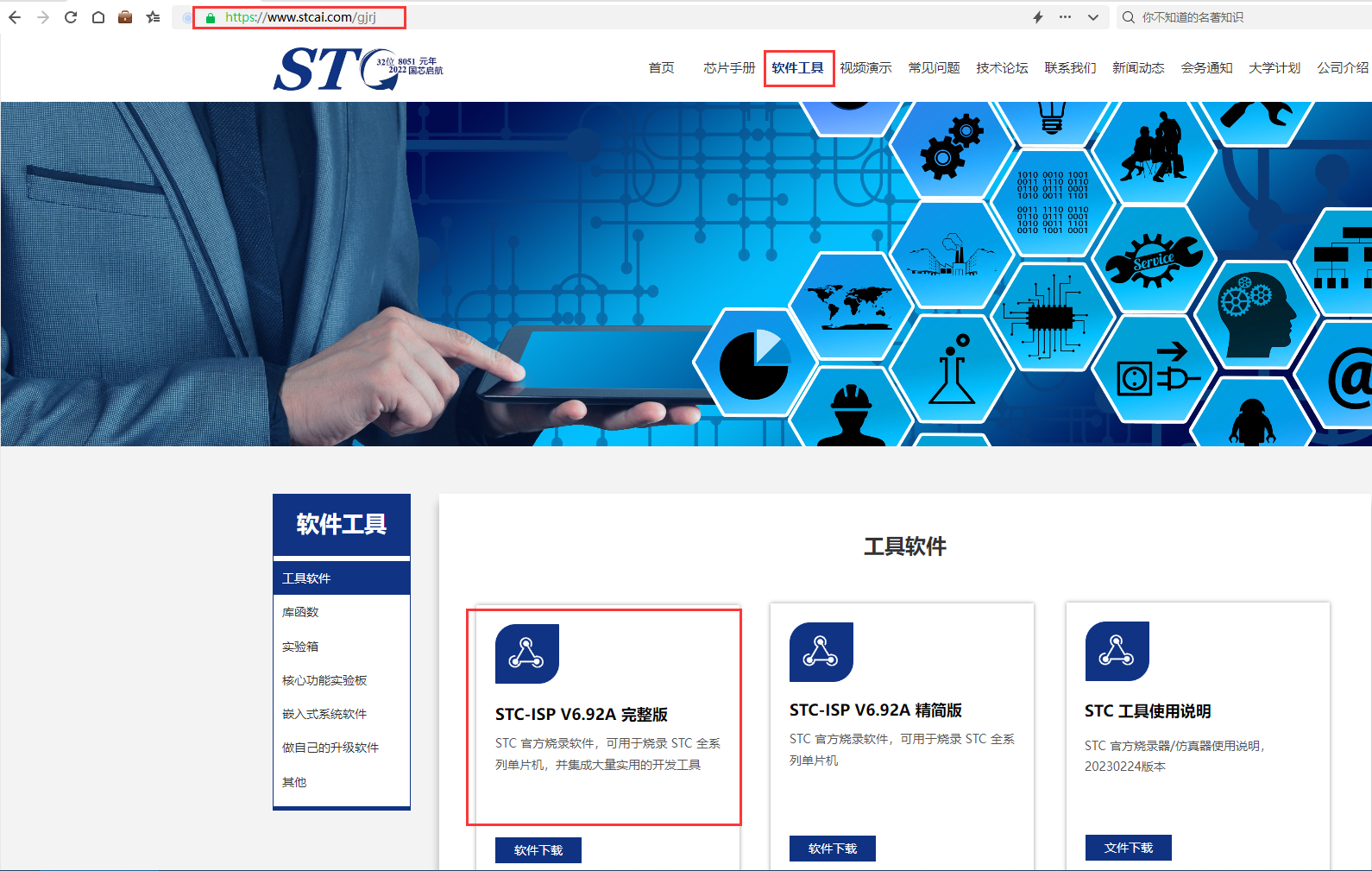
Task: Click the lightning bolt speed-mode icon
Action: (x=1038, y=17)
